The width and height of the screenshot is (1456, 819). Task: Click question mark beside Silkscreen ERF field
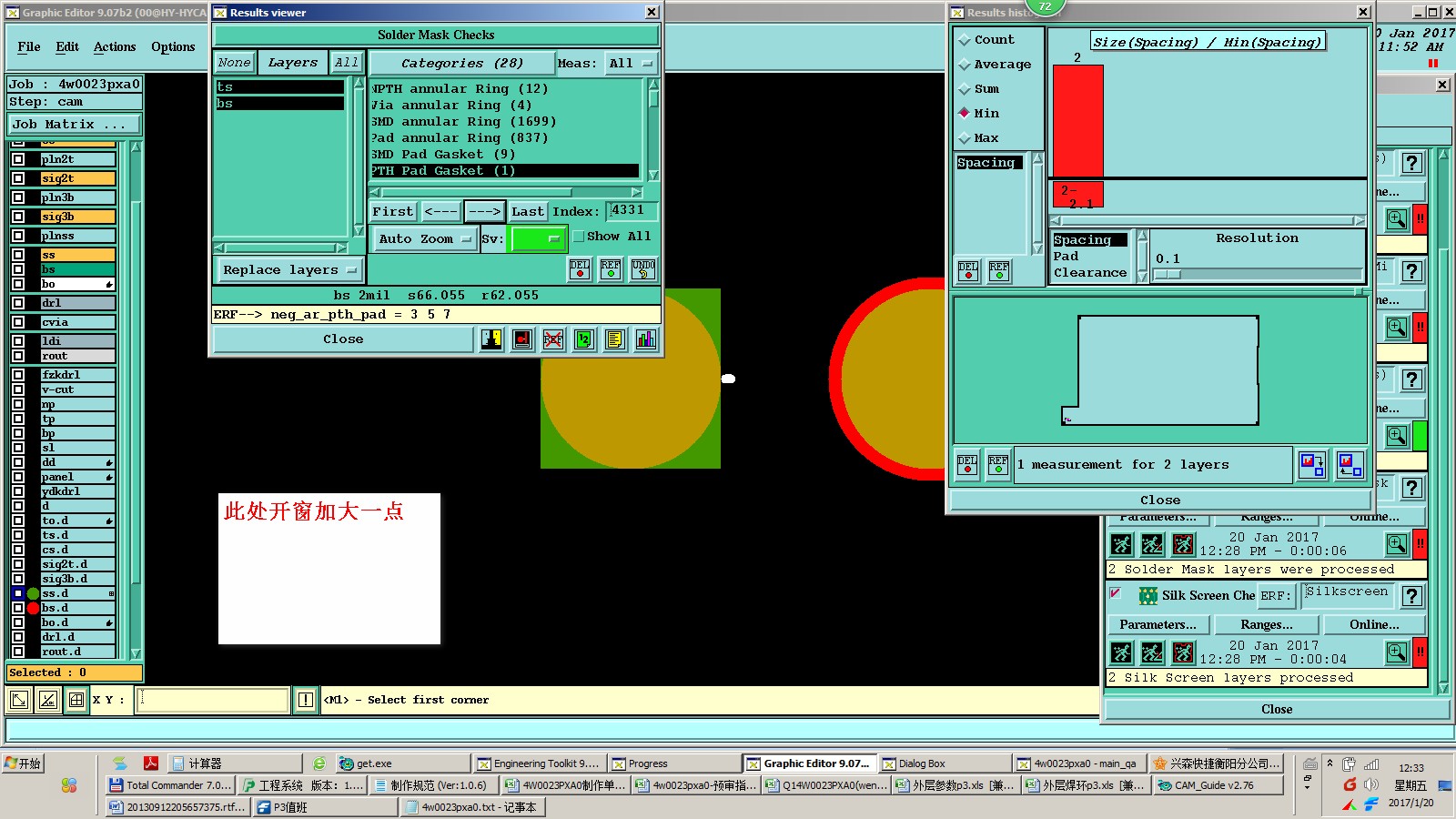pyautogui.click(x=1411, y=596)
